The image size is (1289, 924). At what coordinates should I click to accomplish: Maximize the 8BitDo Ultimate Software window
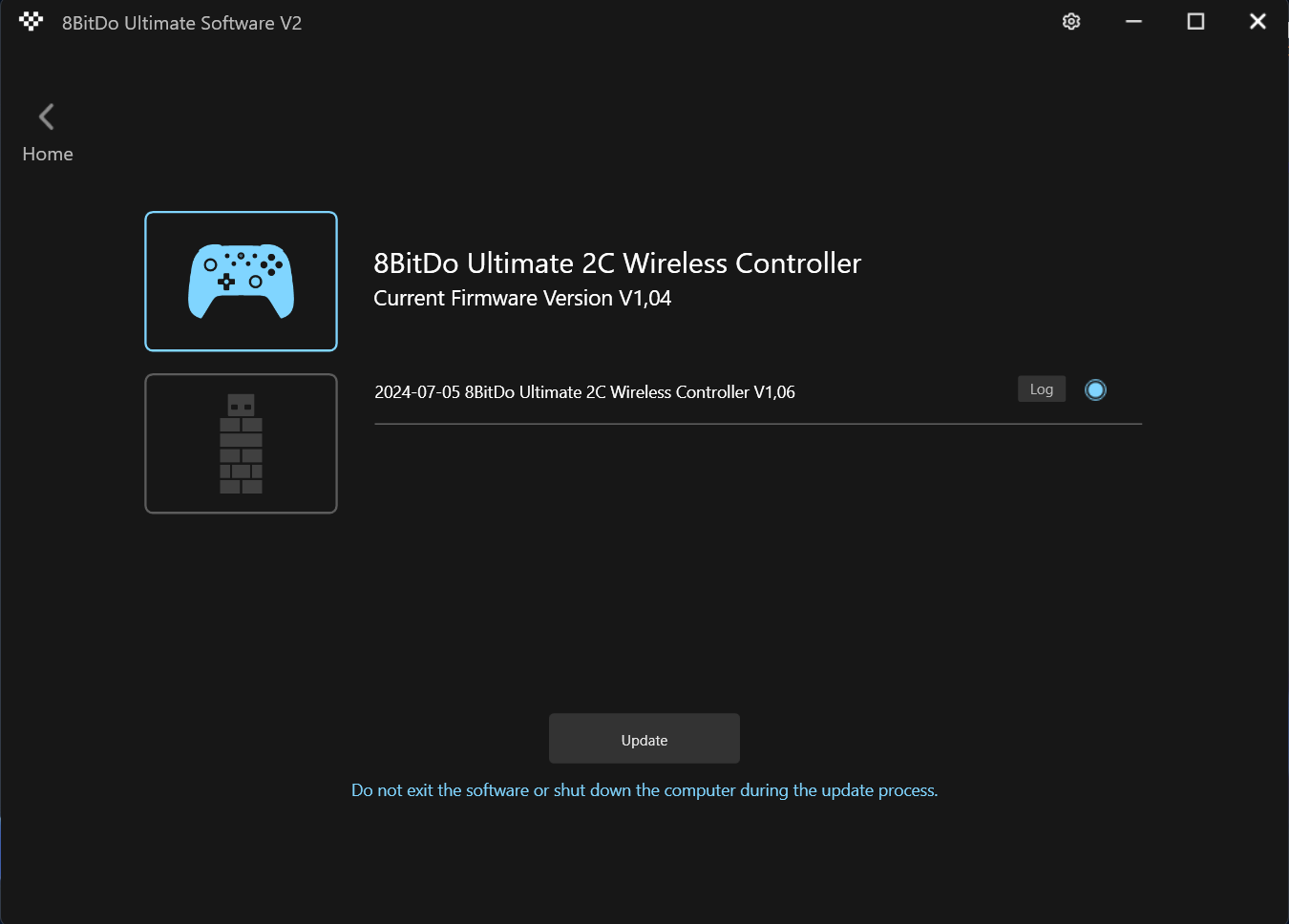point(1195,22)
